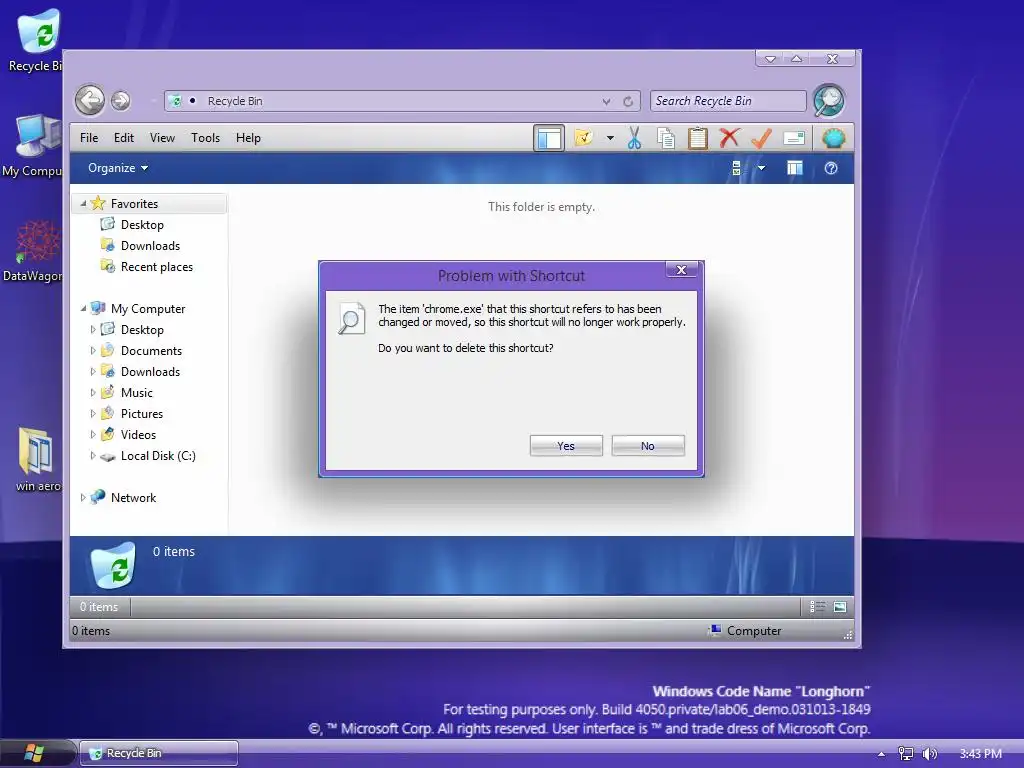Click Computer zone in status bar
1024x768 pixels.
[x=745, y=631]
